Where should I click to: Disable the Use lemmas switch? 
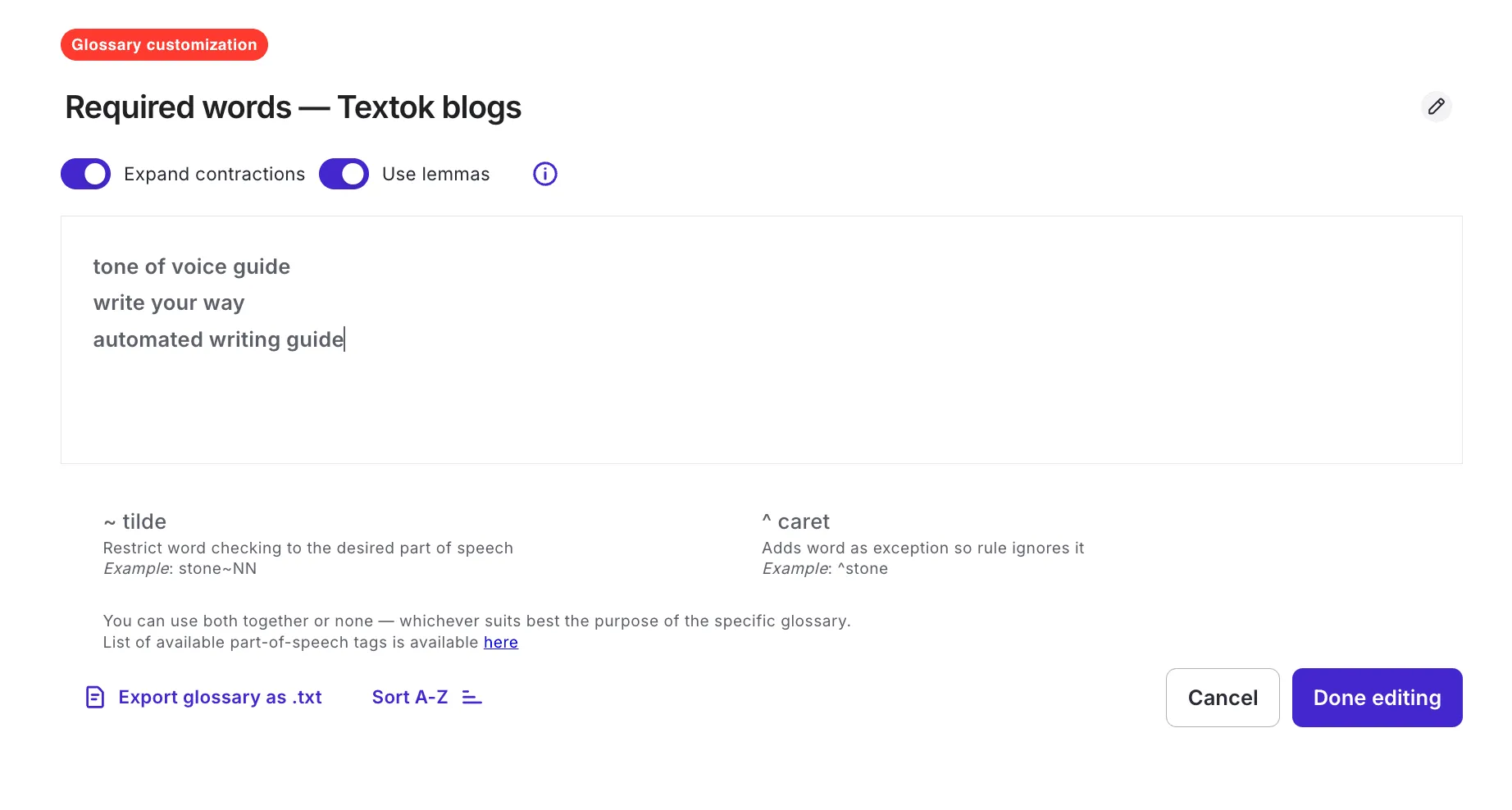pyautogui.click(x=344, y=174)
